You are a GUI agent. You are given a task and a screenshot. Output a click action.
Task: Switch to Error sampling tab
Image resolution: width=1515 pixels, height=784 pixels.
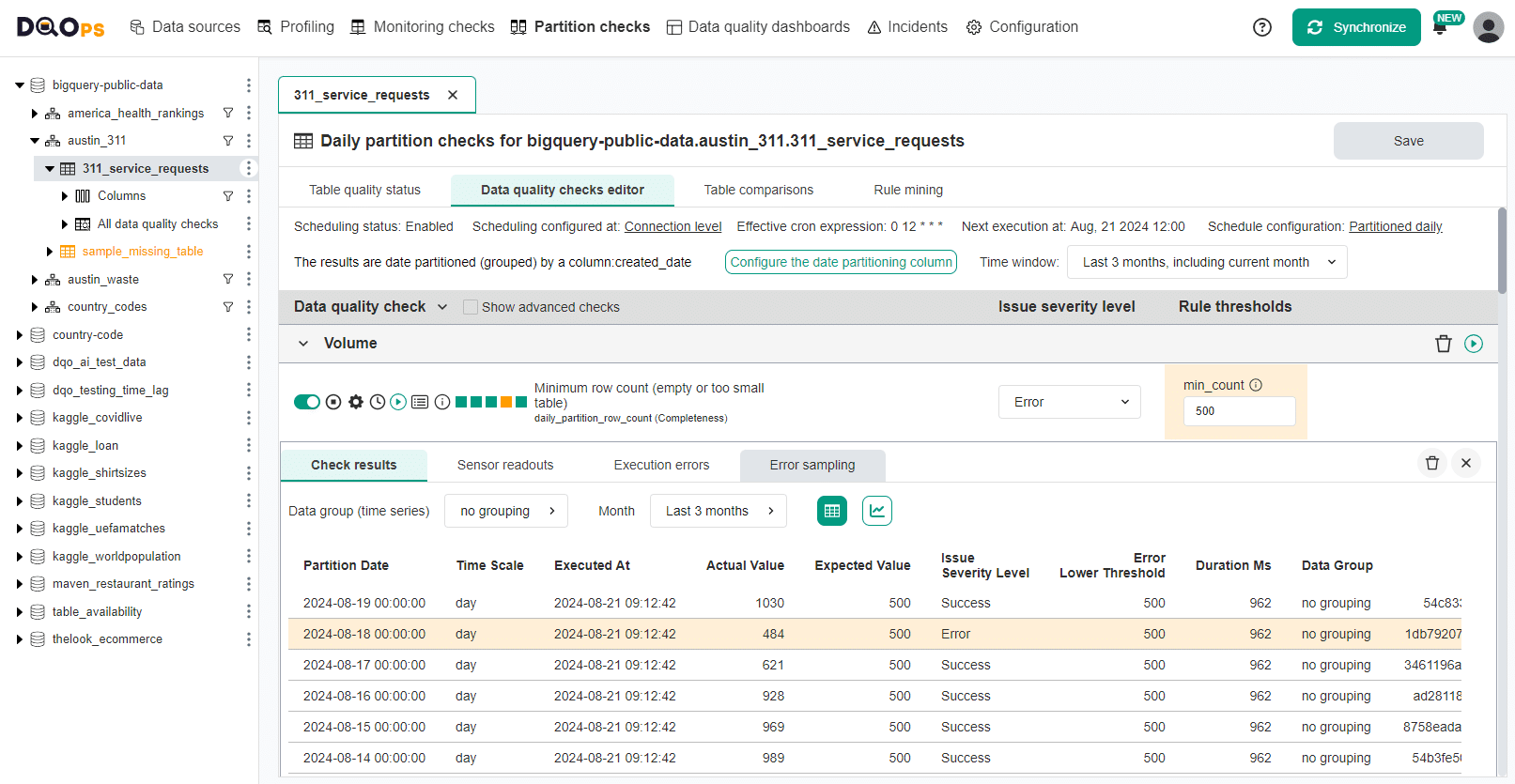click(812, 465)
